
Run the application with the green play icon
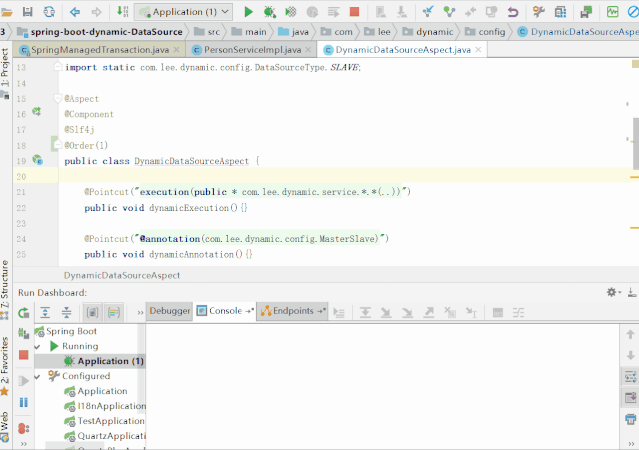[248, 12]
